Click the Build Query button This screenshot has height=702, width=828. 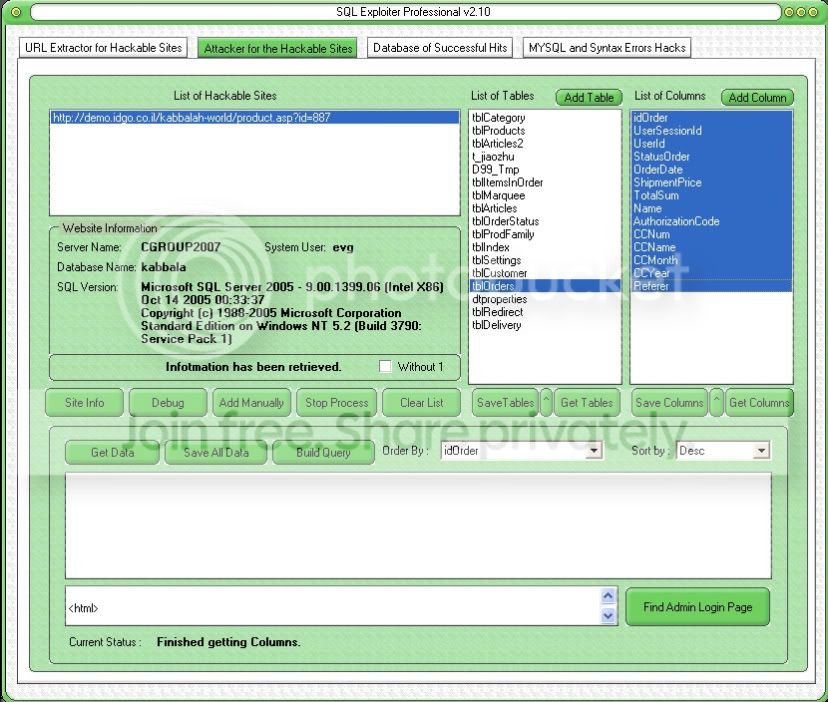click(x=323, y=452)
